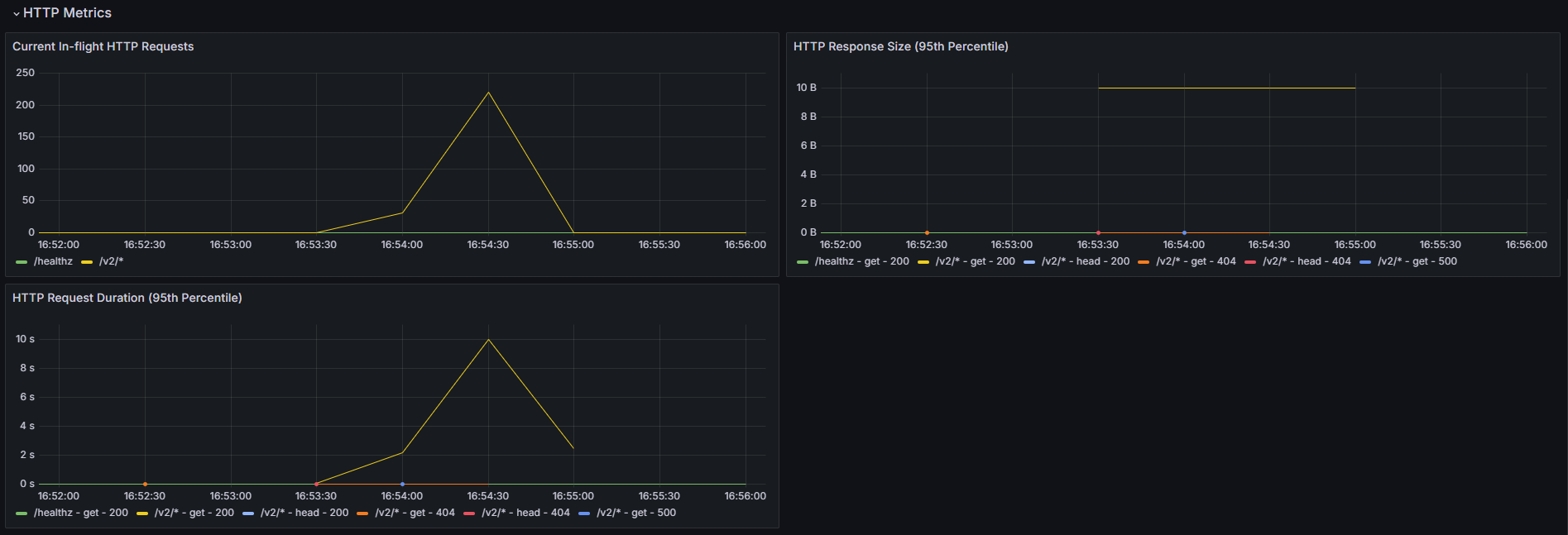Click yellow /v2/* color swatch in In-flight legend
The image size is (1568, 535).
point(87,262)
